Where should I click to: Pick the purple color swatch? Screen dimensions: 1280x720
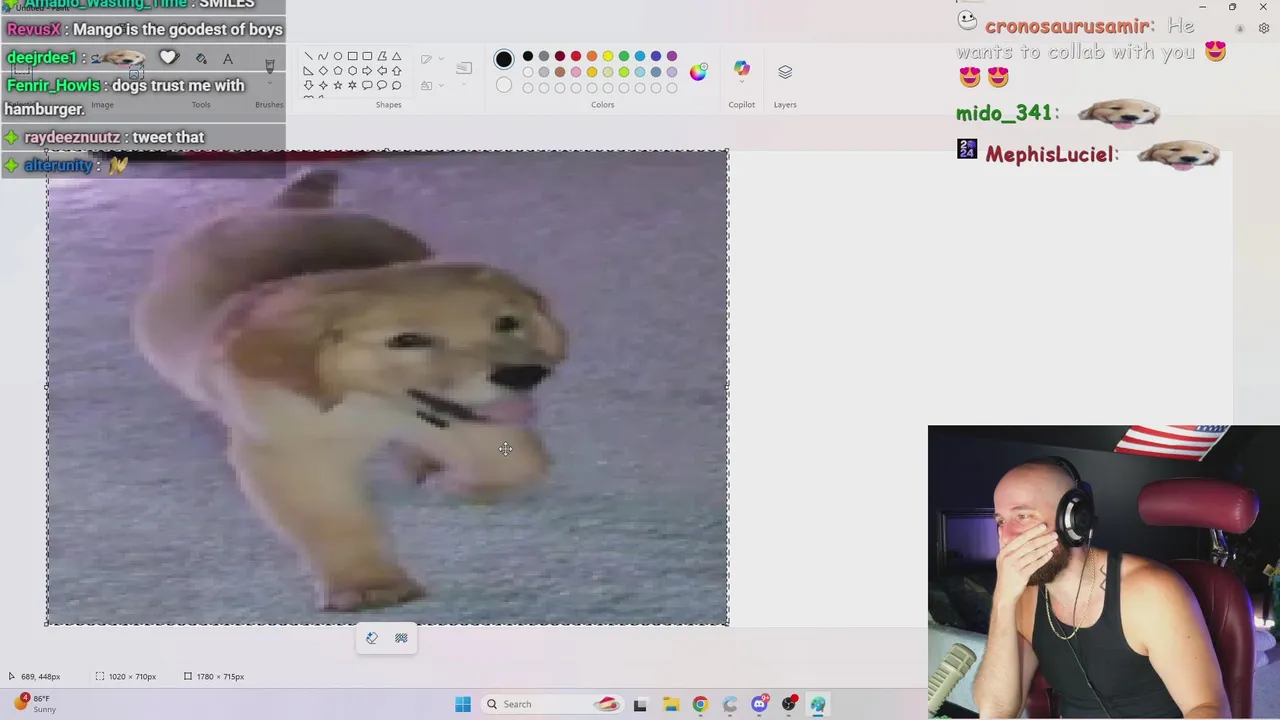pos(672,56)
